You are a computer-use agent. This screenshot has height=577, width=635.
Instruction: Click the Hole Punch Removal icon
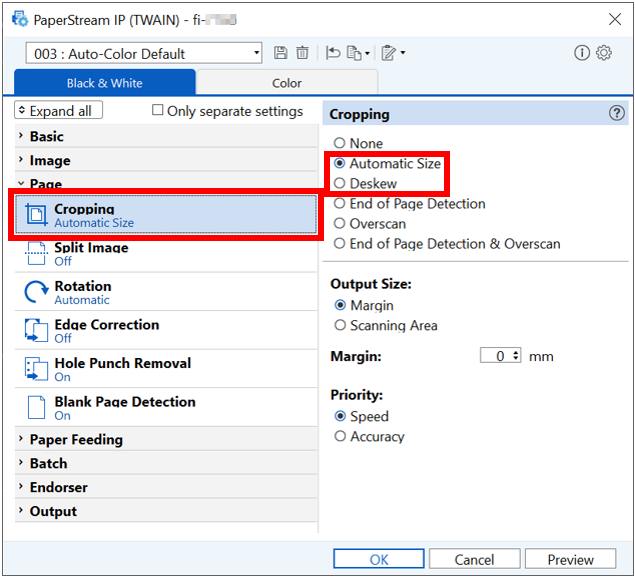(36, 368)
